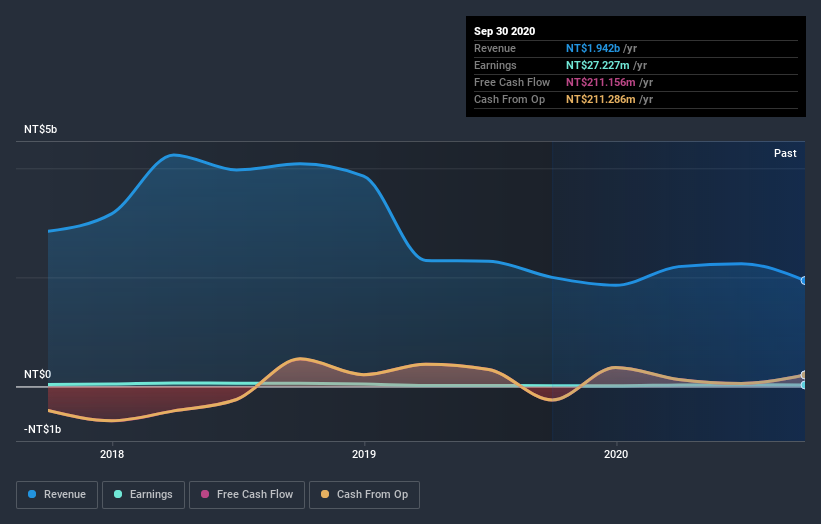The image size is (821, 524).
Task: Click the pink Free Cash Flow legend dot
Action: (205, 494)
